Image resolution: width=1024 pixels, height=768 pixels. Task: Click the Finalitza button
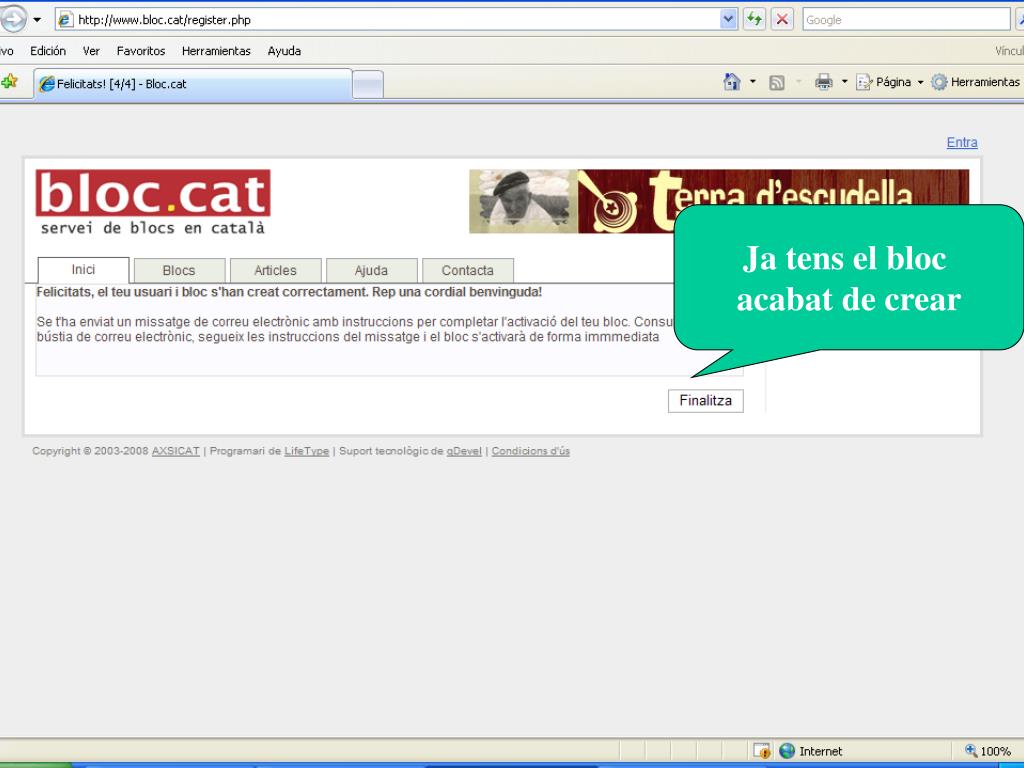point(705,400)
